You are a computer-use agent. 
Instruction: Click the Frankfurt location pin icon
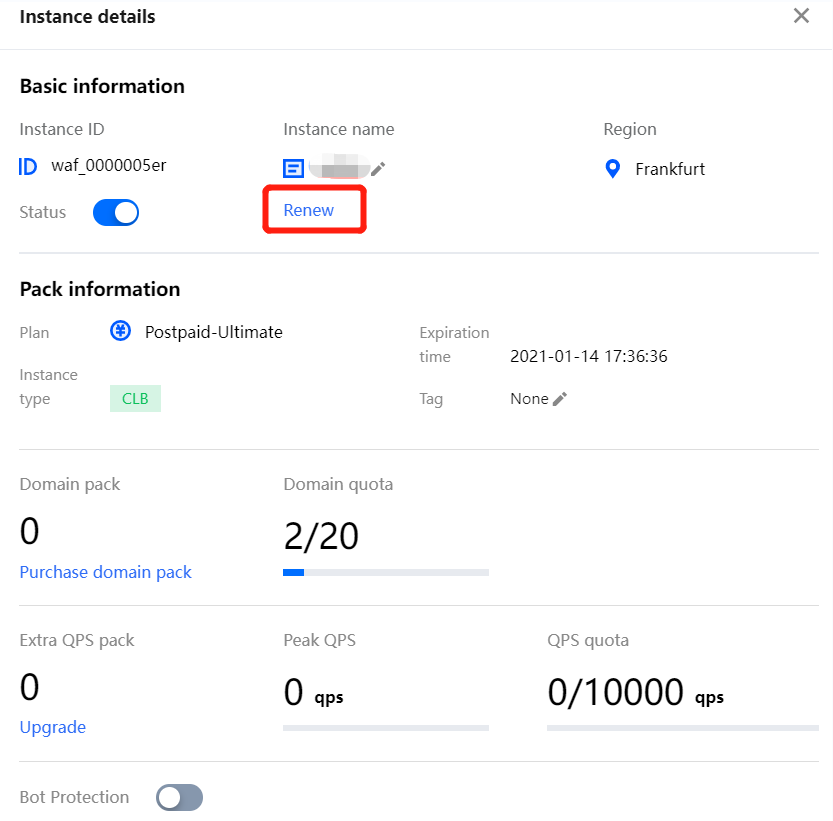click(614, 169)
